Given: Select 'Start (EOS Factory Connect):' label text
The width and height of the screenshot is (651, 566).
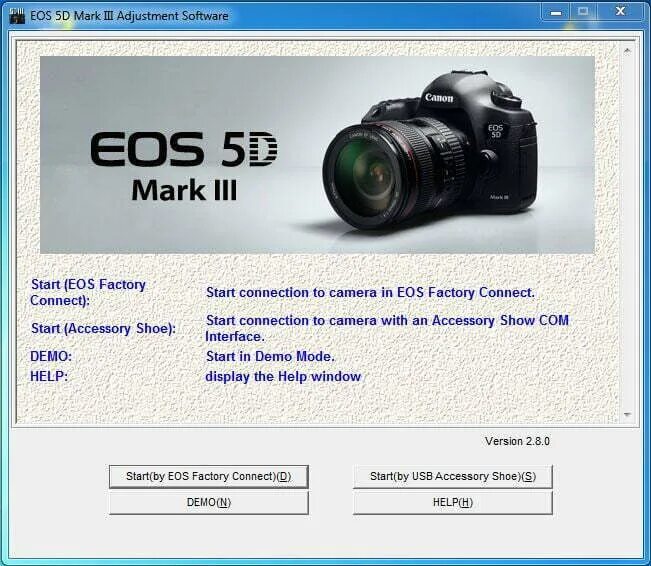Looking at the screenshot, I should click(88, 292).
